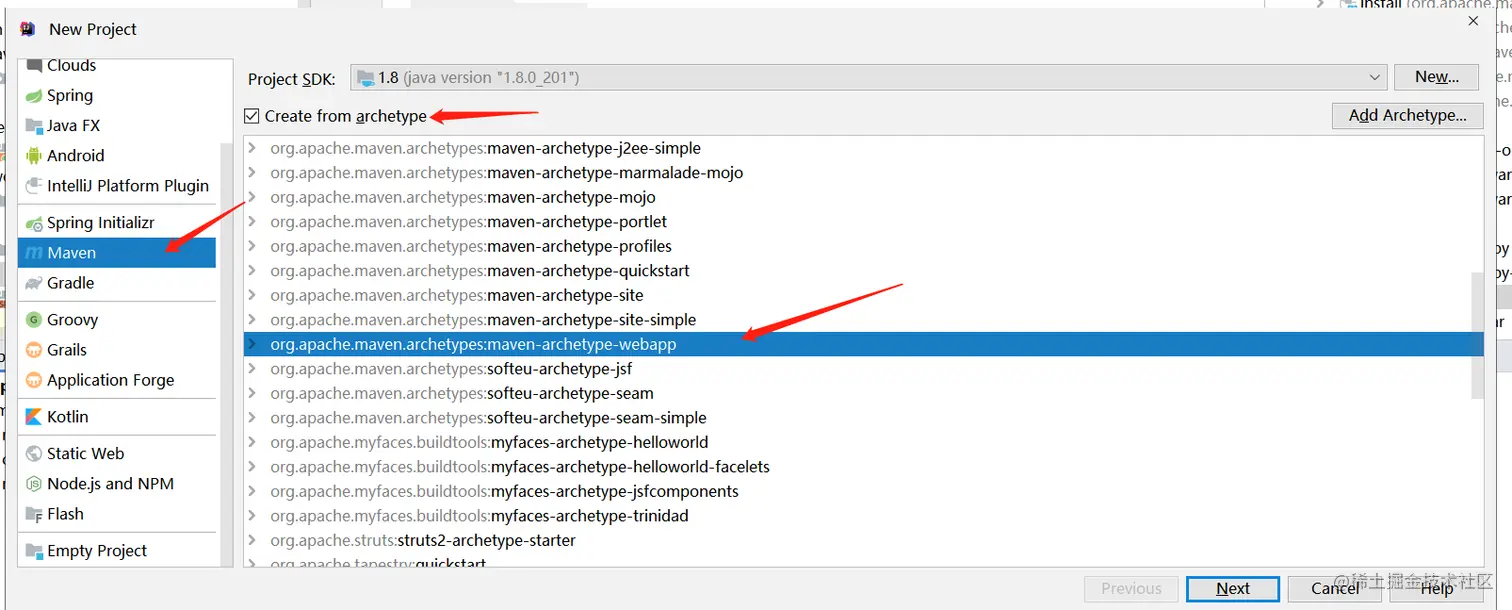The width and height of the screenshot is (1512, 610).
Task: Click the Spring Initializr icon
Action: [x=34, y=223]
